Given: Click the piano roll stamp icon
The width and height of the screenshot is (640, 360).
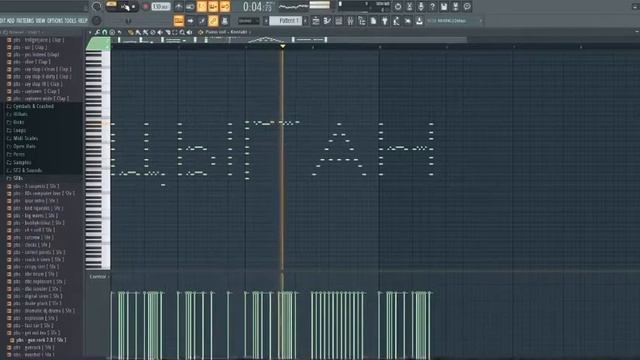Looking at the screenshot, I should click(112, 32).
